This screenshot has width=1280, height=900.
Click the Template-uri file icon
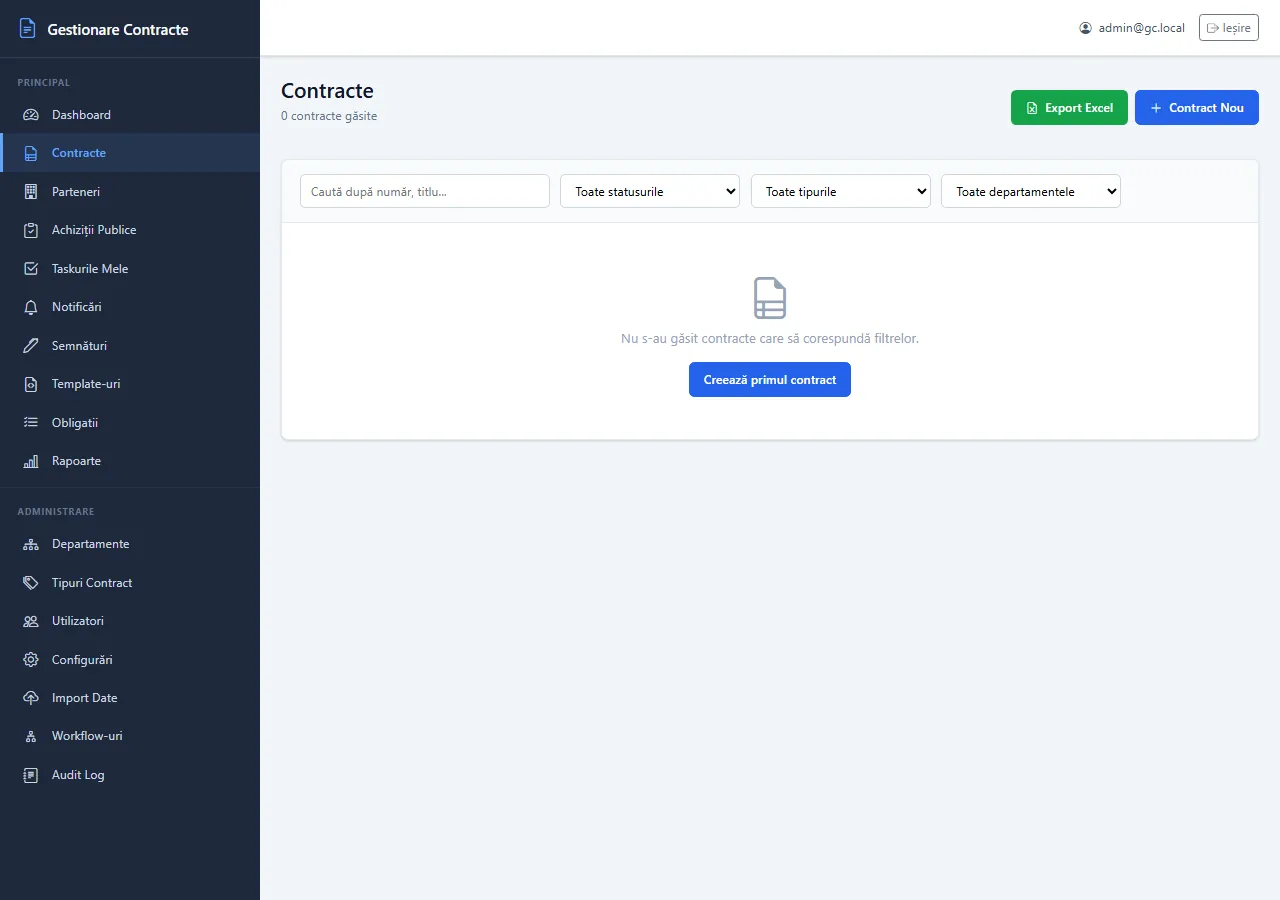click(x=31, y=384)
